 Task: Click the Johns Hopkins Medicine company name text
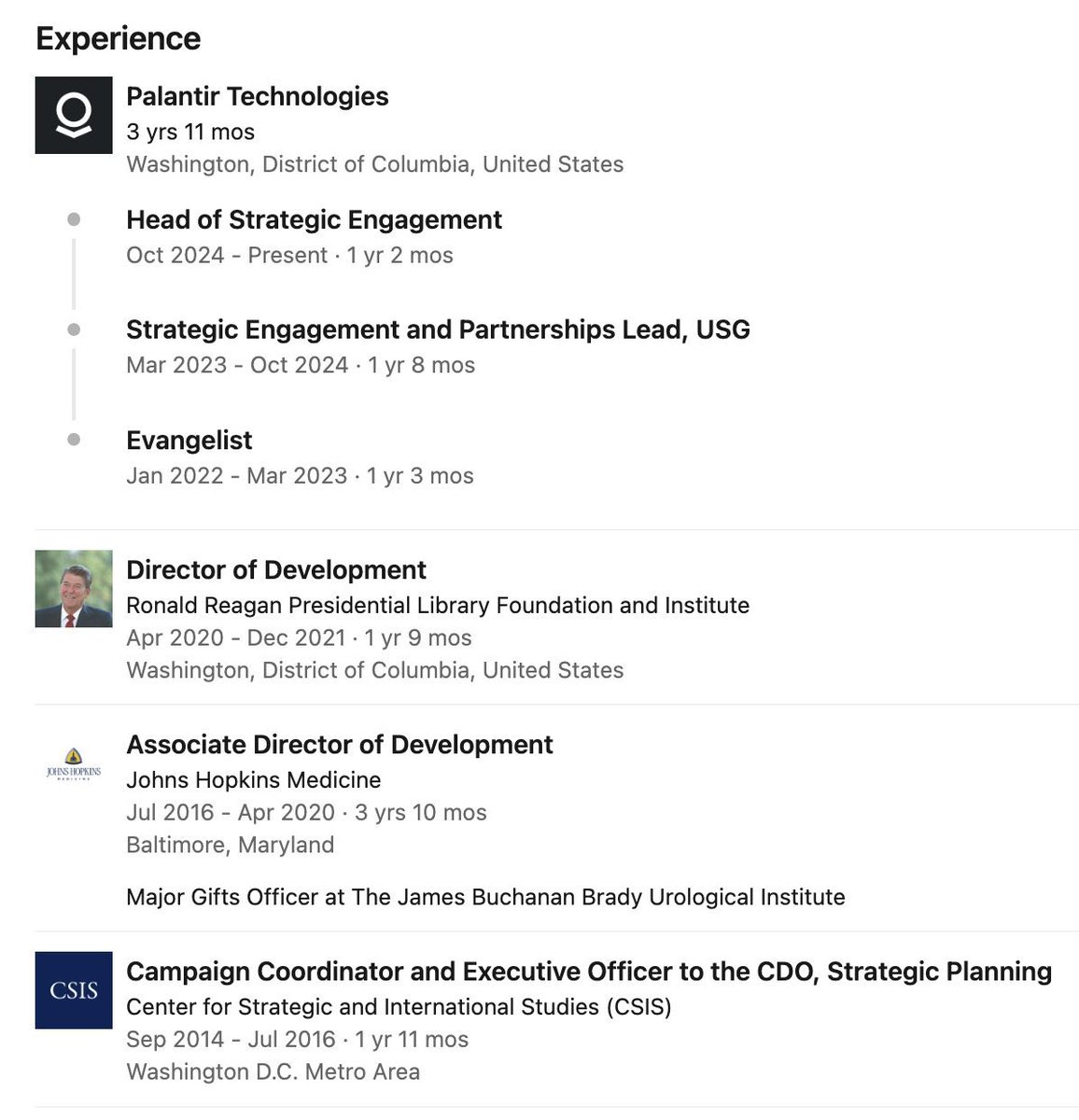click(254, 779)
